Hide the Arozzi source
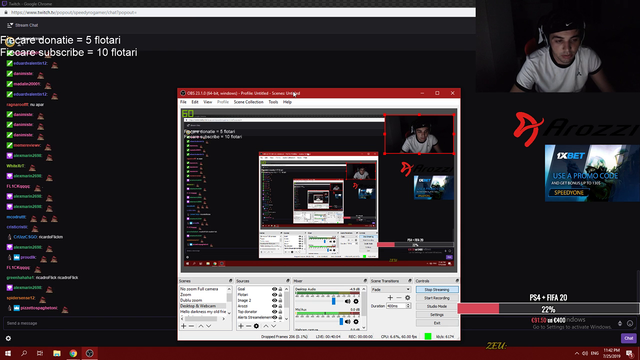Screen dimensions: 640x360 (x=274, y=306)
